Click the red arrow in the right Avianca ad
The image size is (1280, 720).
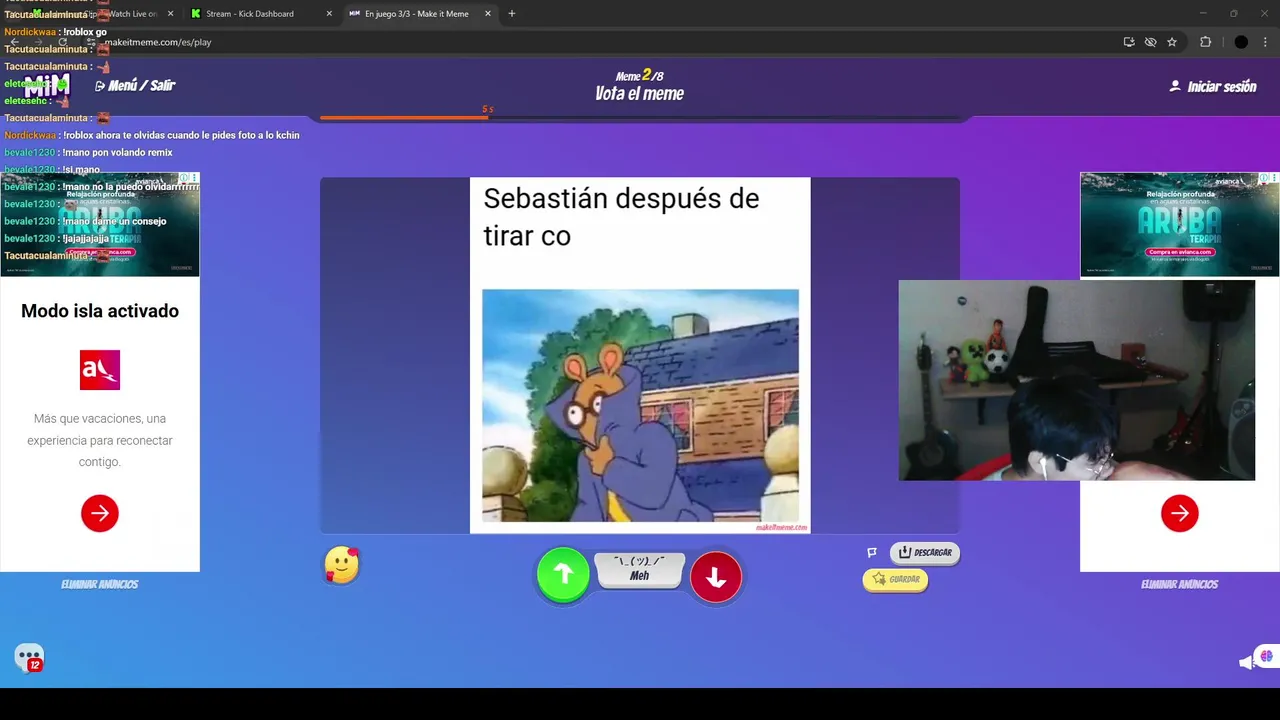1180,513
